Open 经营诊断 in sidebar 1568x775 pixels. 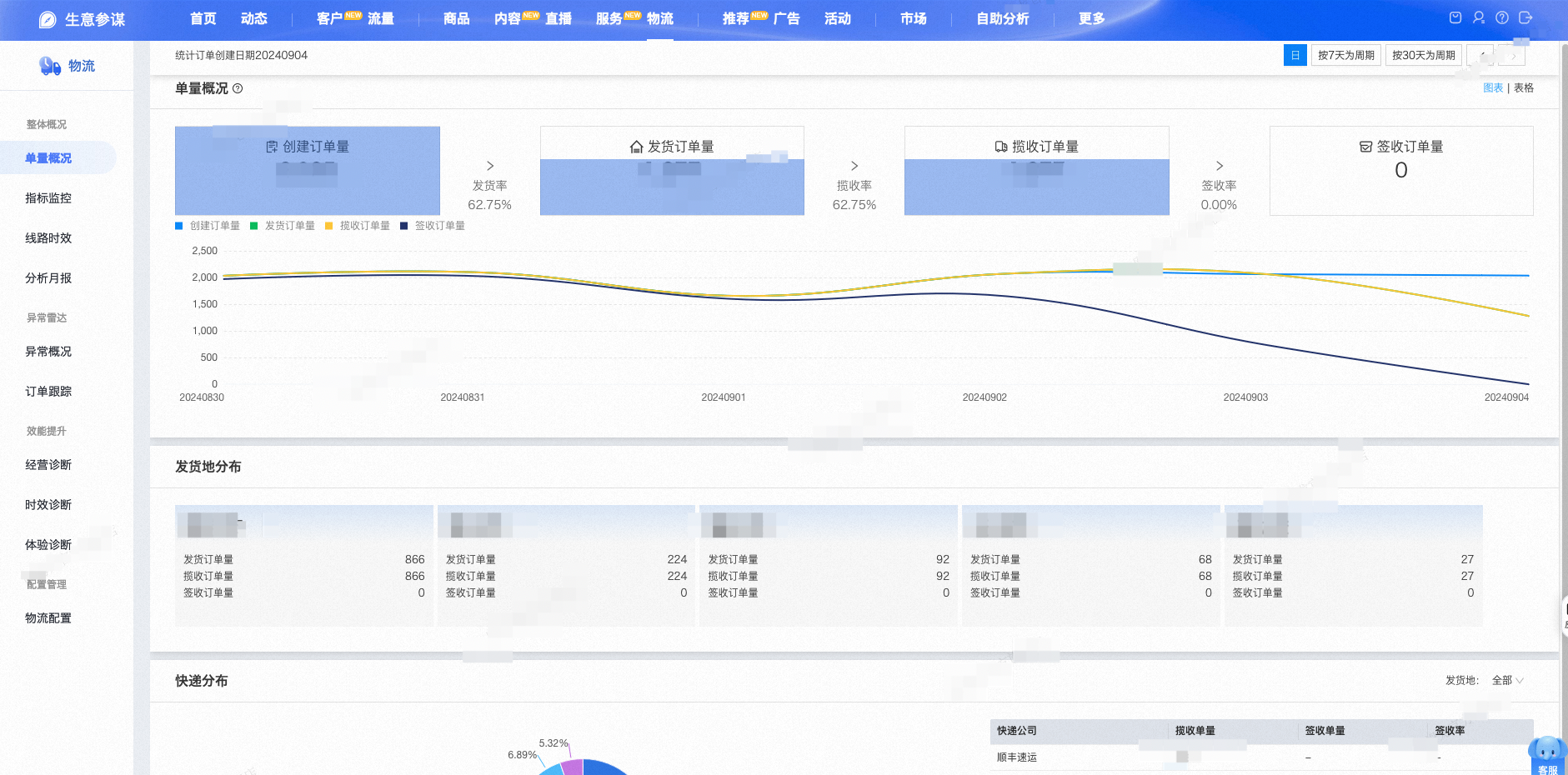coord(48,465)
